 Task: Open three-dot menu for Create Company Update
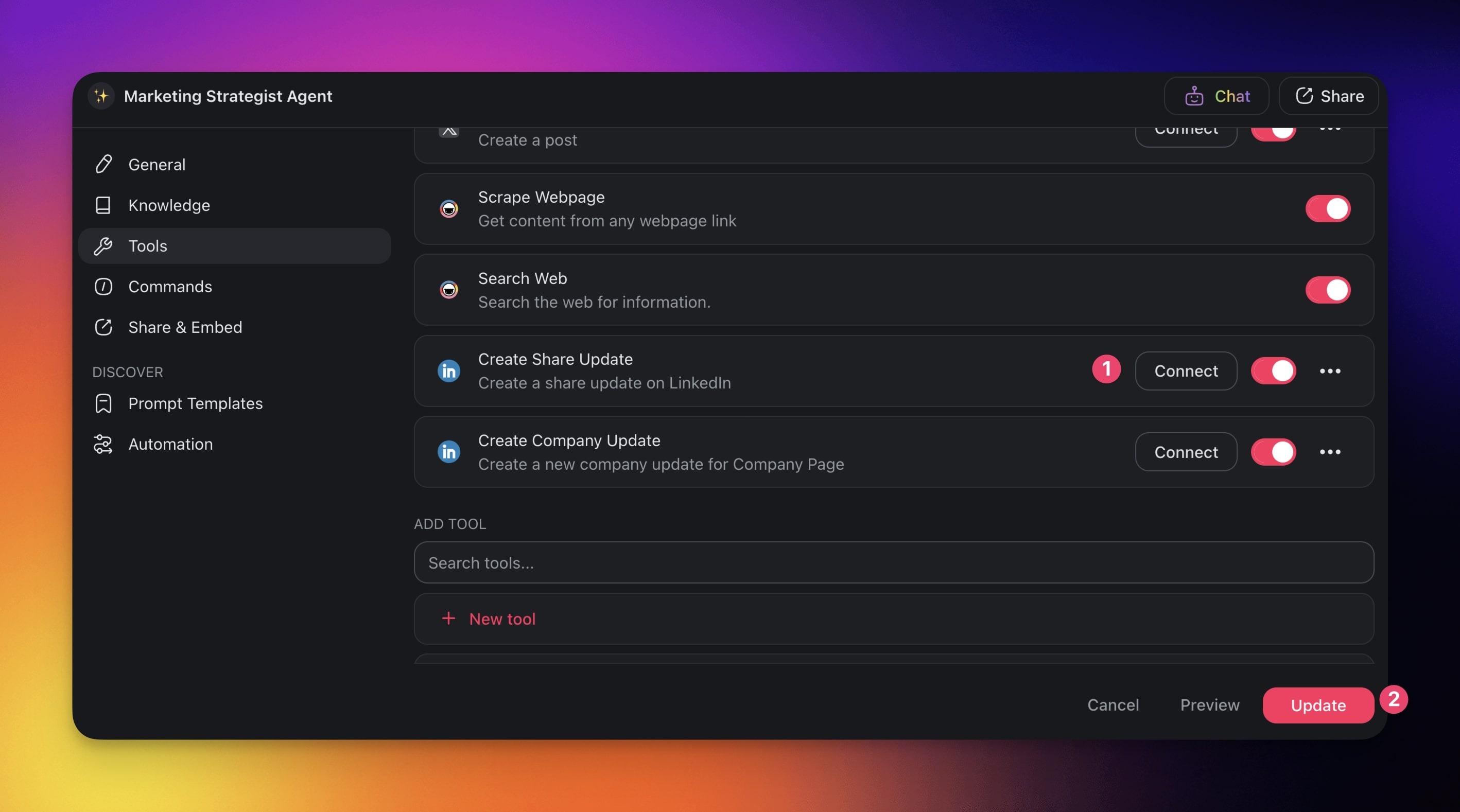1330,452
